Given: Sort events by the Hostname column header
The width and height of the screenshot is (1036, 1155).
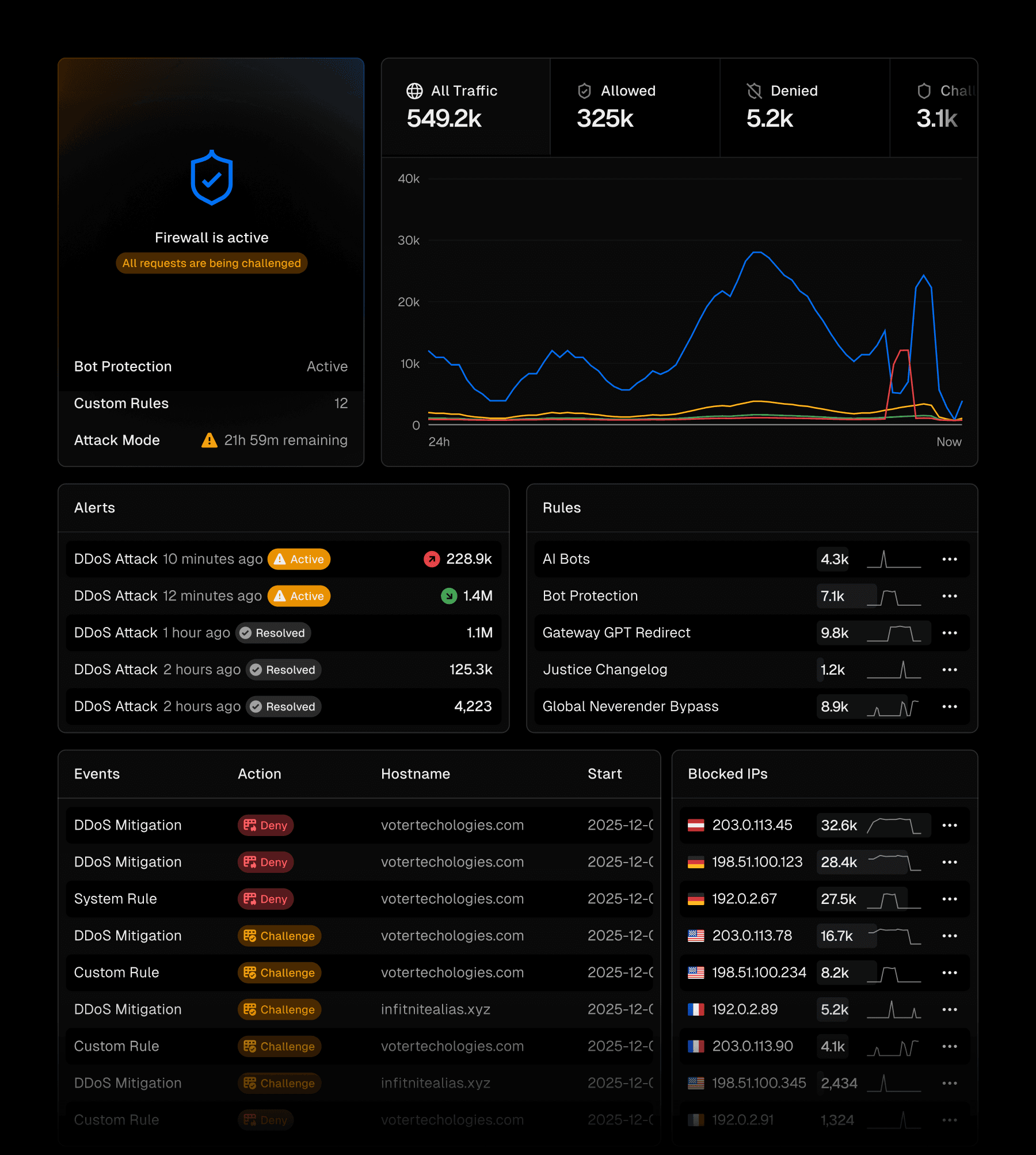Looking at the screenshot, I should tap(415, 774).
